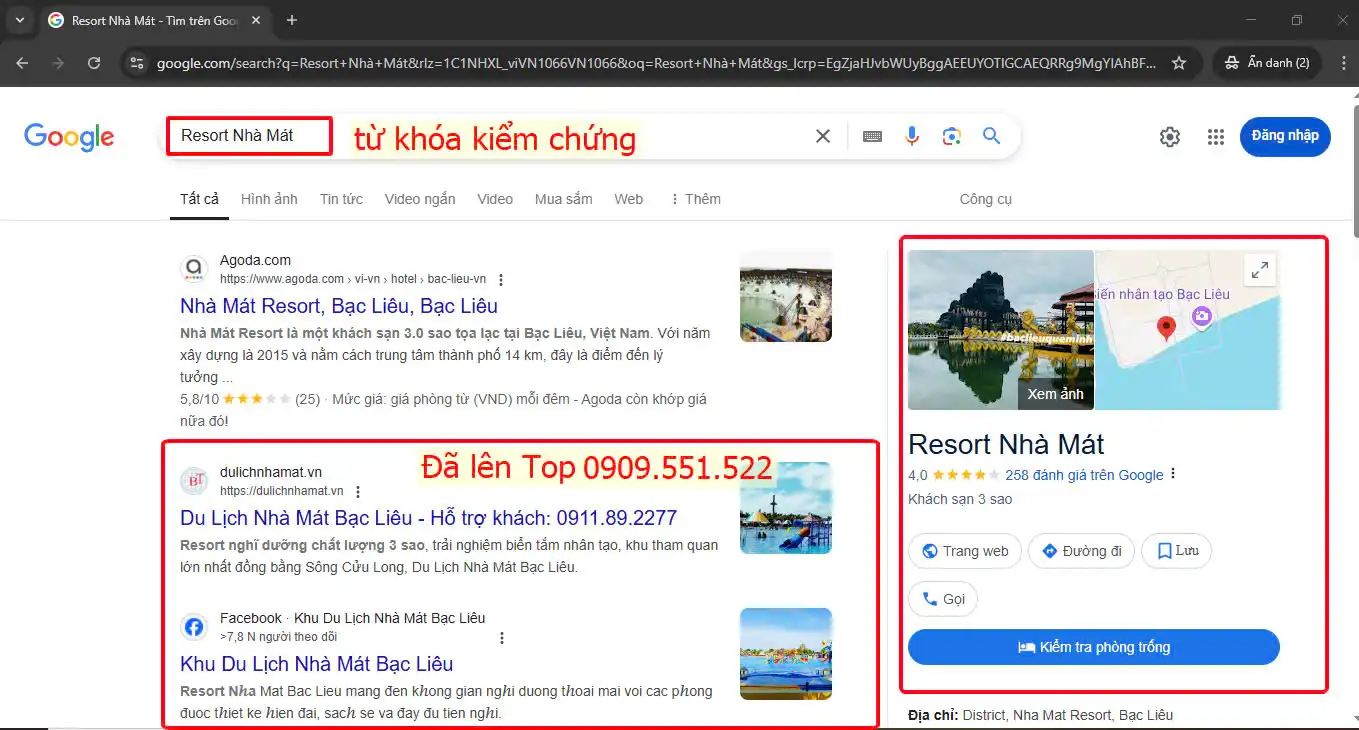Go back to the previous page

point(22,63)
